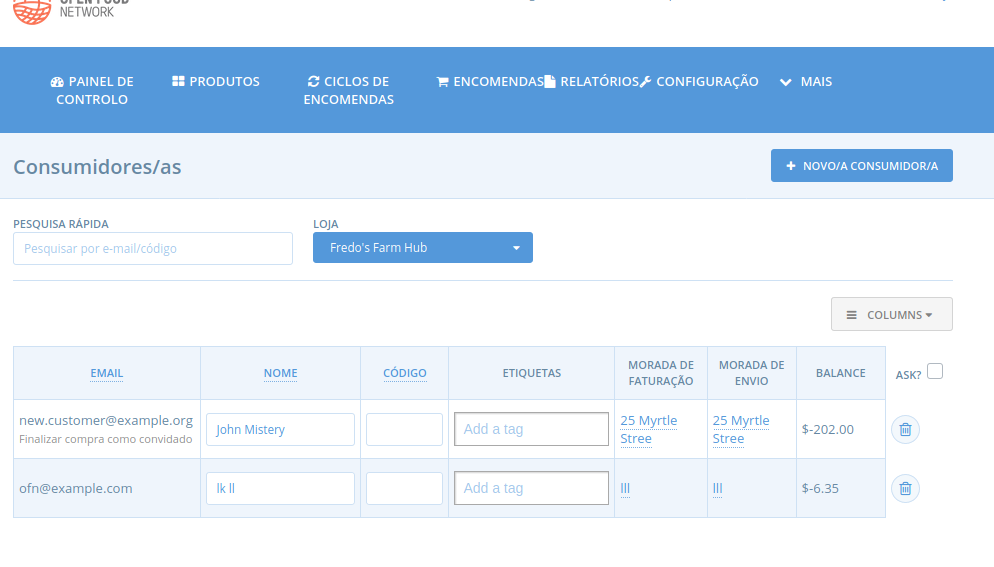
Task: Open Ciclos de Encomendas menu
Action: click(x=349, y=90)
